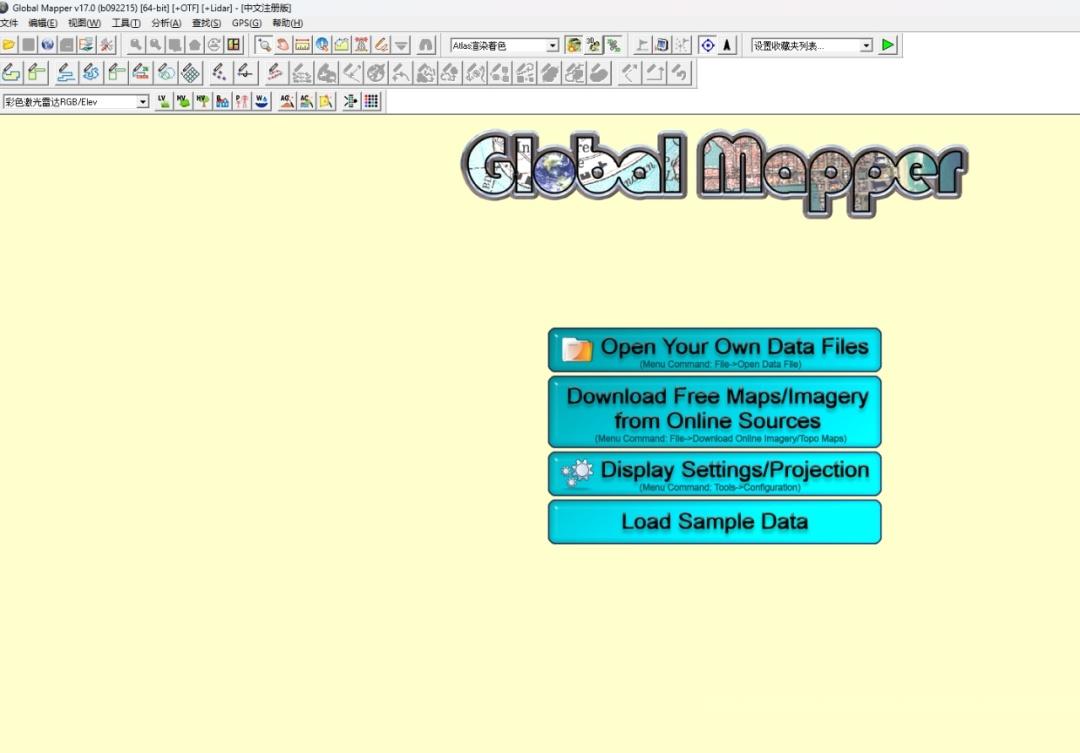The image size is (1080, 753).
Task: Click Load Sample Data button
Action: click(714, 521)
